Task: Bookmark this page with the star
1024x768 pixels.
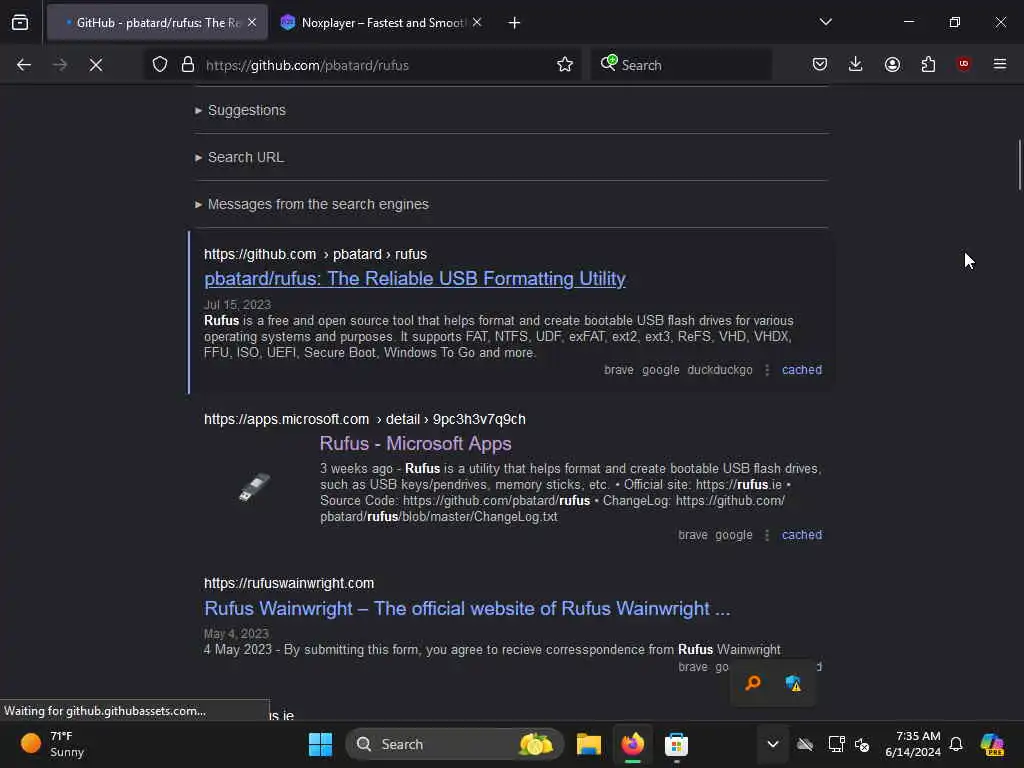Action: click(565, 65)
